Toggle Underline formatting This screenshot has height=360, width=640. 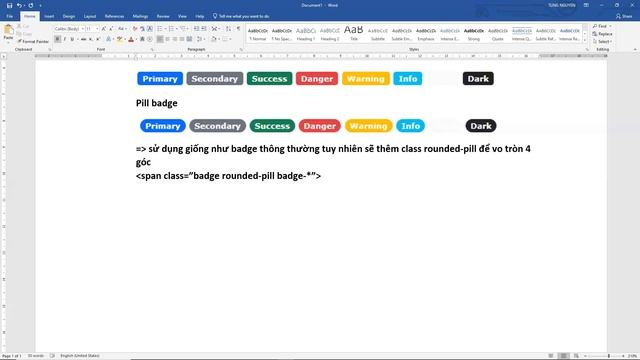tap(72, 39)
